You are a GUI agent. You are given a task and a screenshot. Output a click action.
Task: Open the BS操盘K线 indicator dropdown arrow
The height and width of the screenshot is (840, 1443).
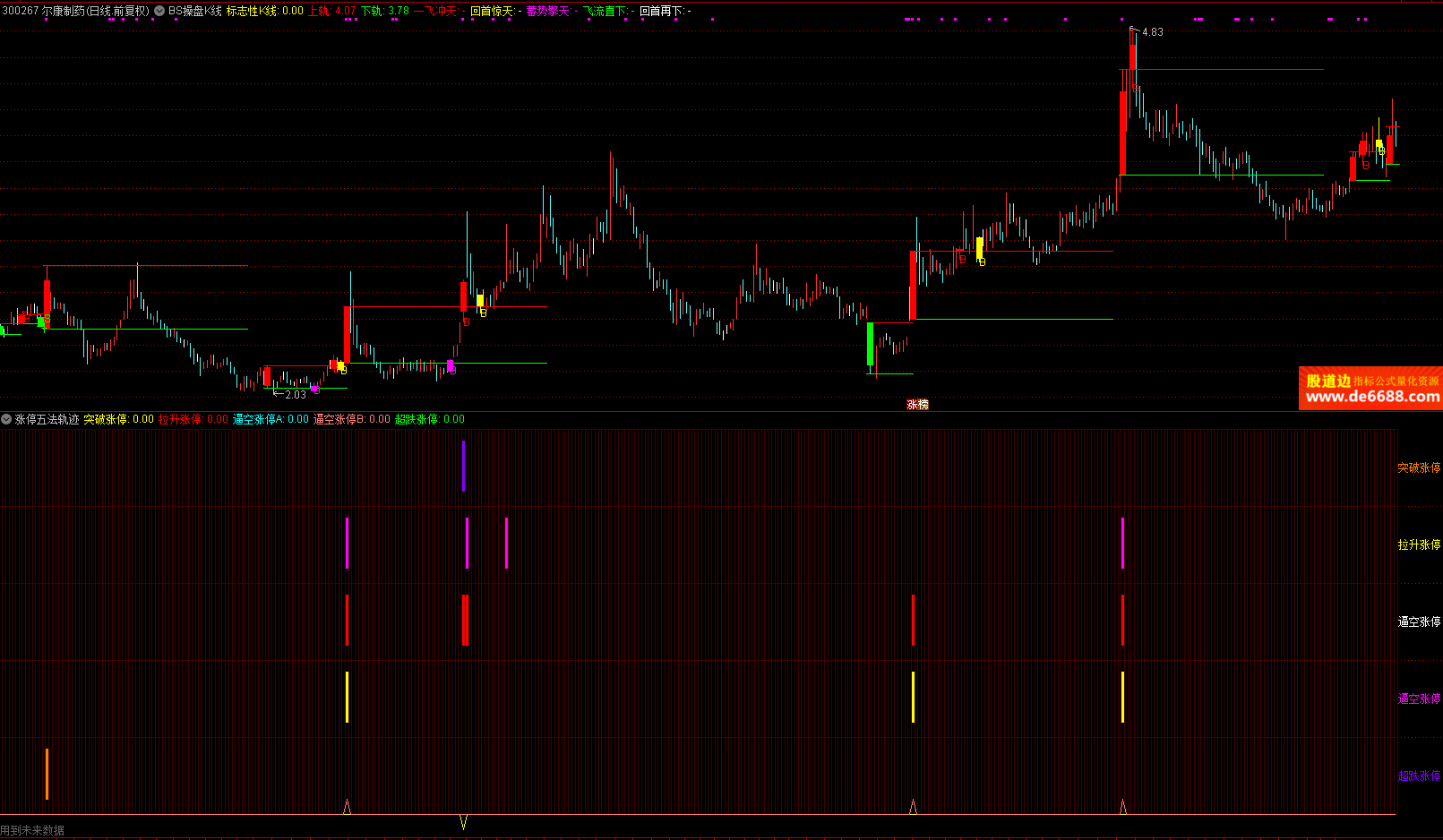pyautogui.click(x=159, y=12)
